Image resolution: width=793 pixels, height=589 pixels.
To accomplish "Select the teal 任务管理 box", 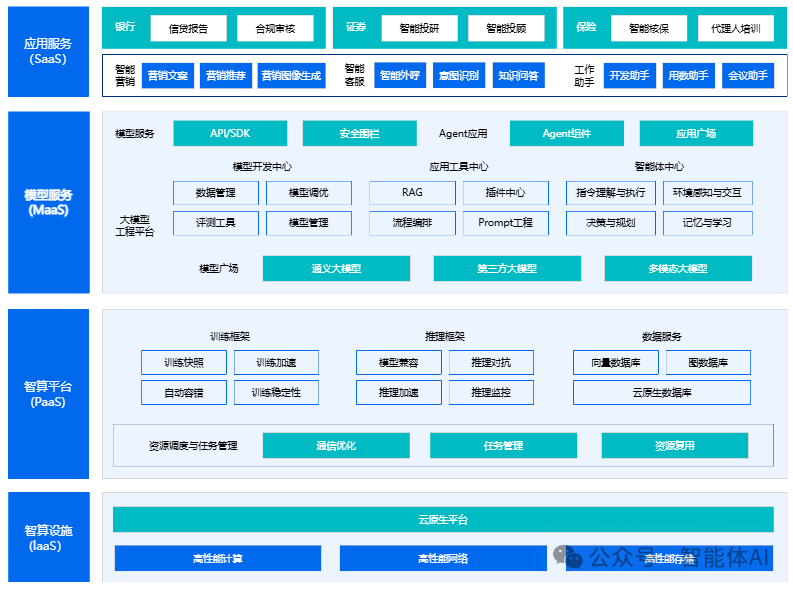I will click(x=504, y=445).
